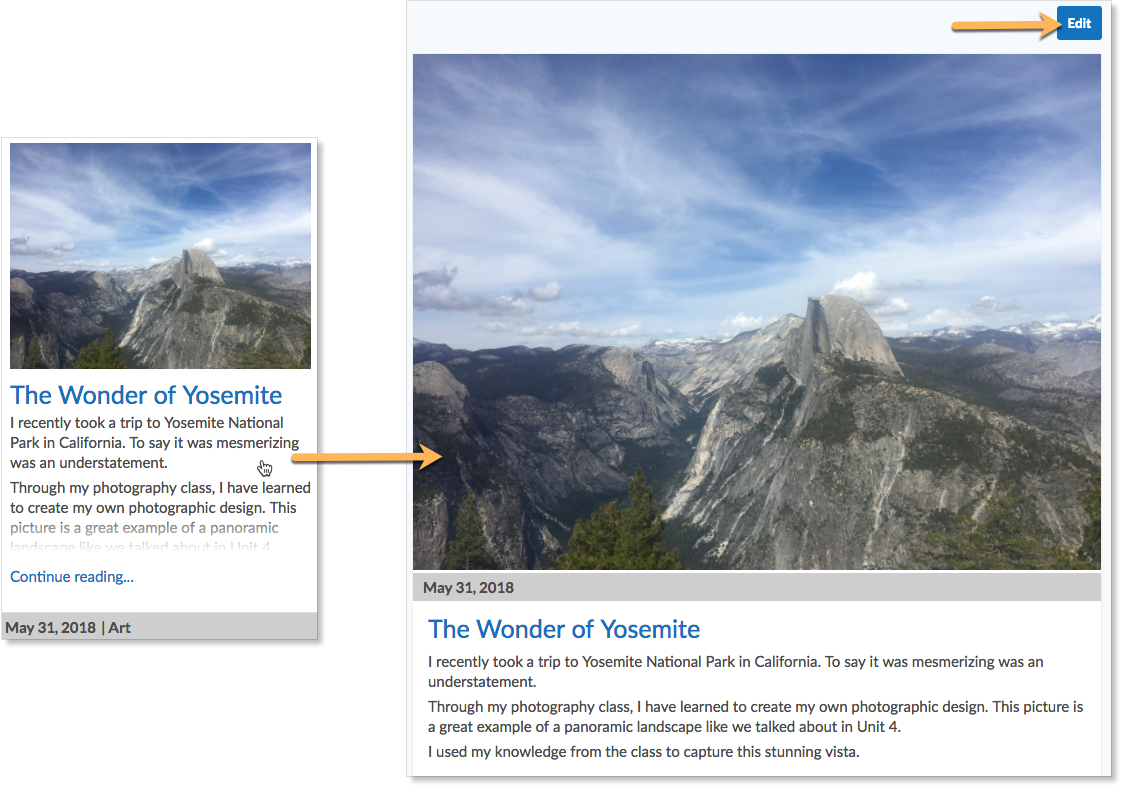Open the Continue reading link

(x=72, y=577)
